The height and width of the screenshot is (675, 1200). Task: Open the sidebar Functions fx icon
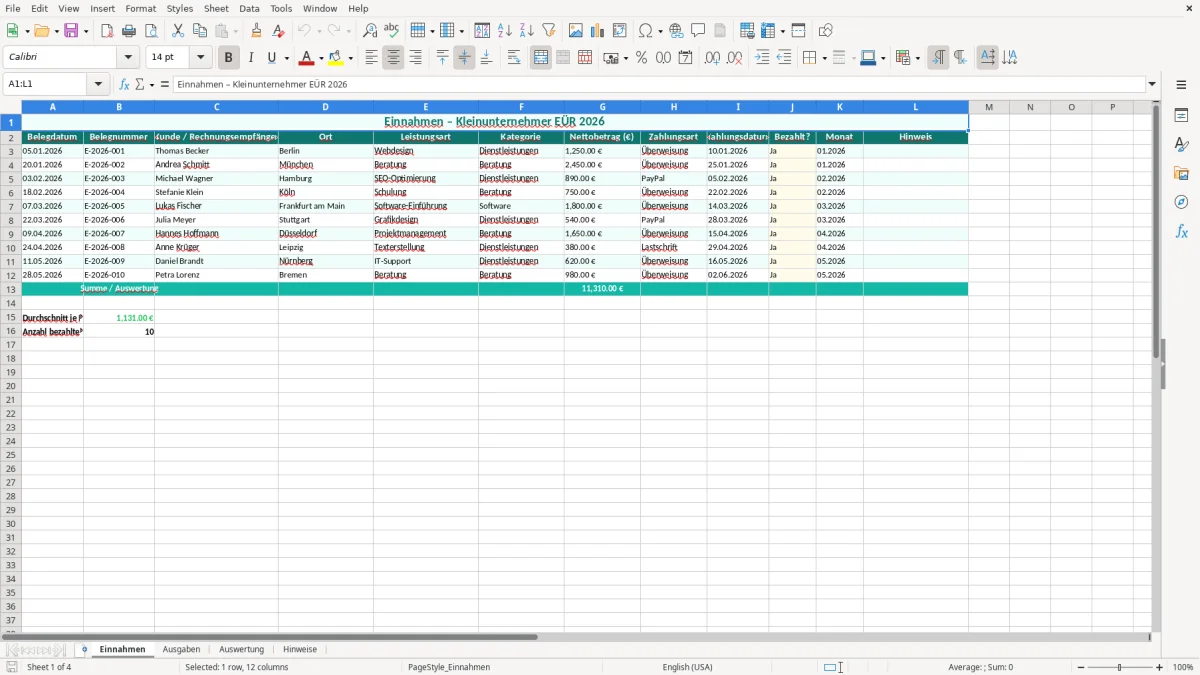pos(1181,232)
